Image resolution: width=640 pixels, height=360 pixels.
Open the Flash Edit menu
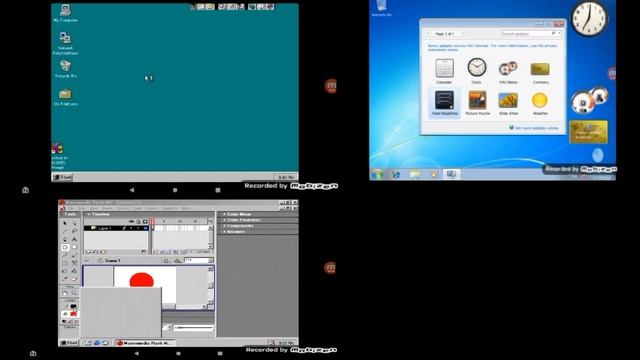82,208
